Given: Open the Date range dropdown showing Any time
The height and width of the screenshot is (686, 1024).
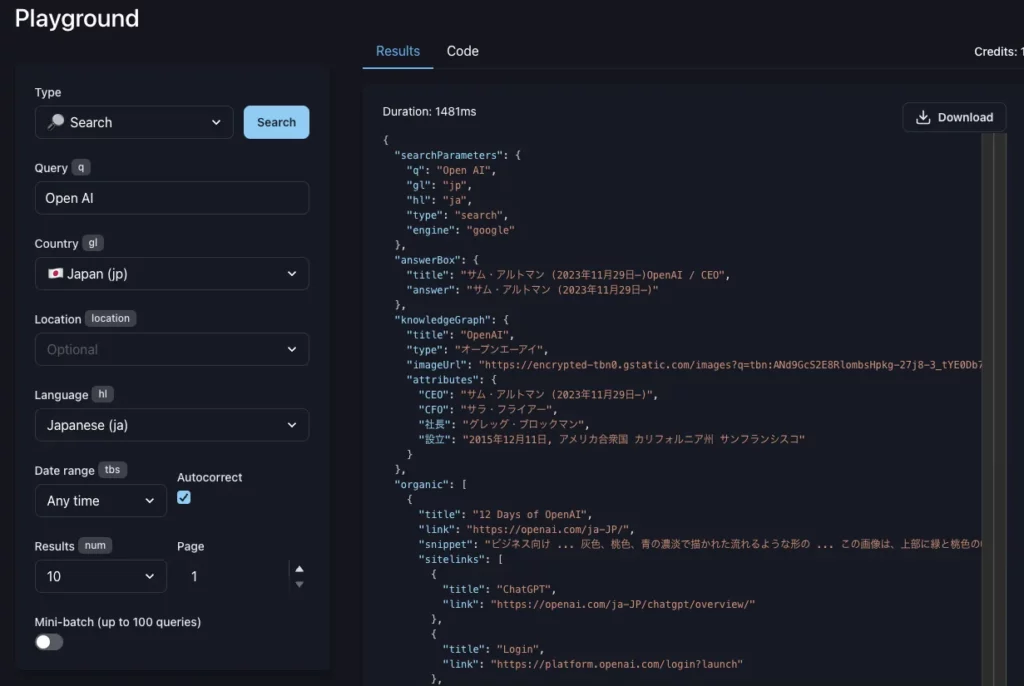Looking at the screenshot, I should 100,500.
